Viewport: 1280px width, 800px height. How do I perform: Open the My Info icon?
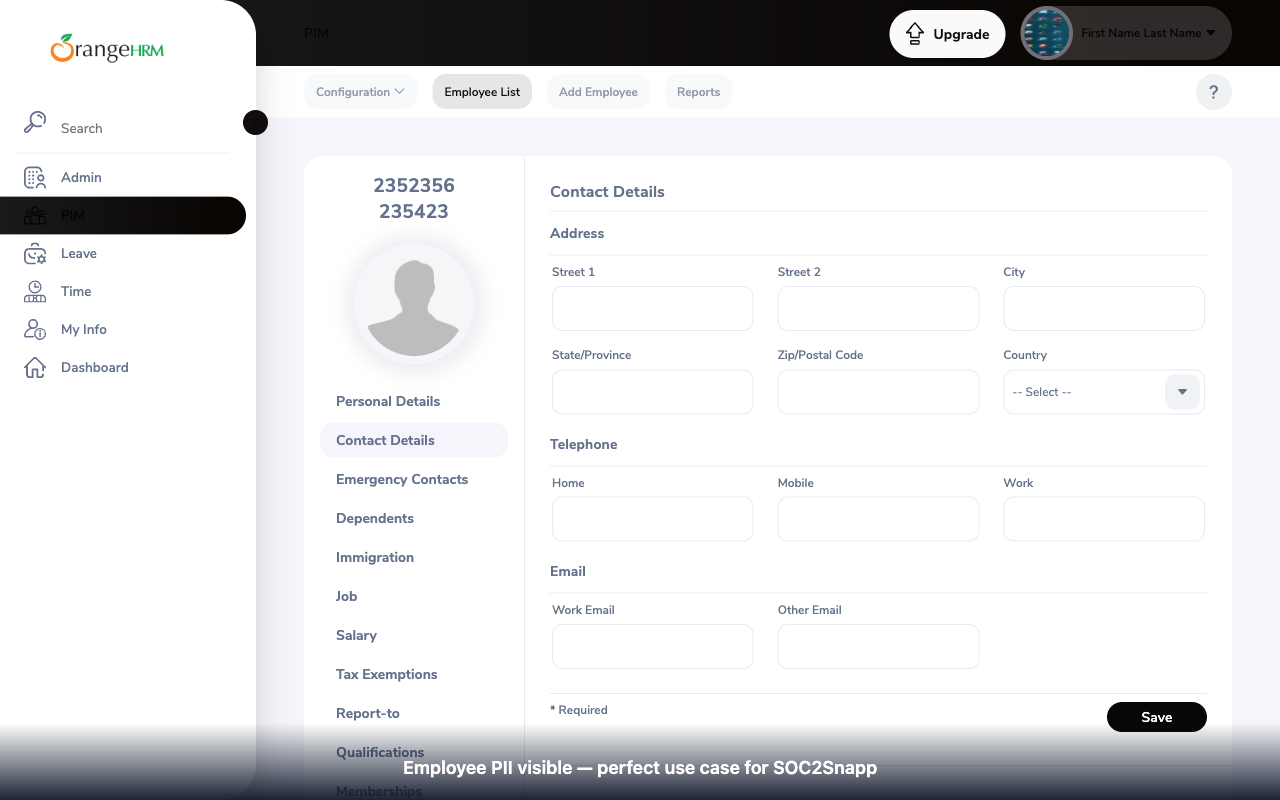(34, 329)
